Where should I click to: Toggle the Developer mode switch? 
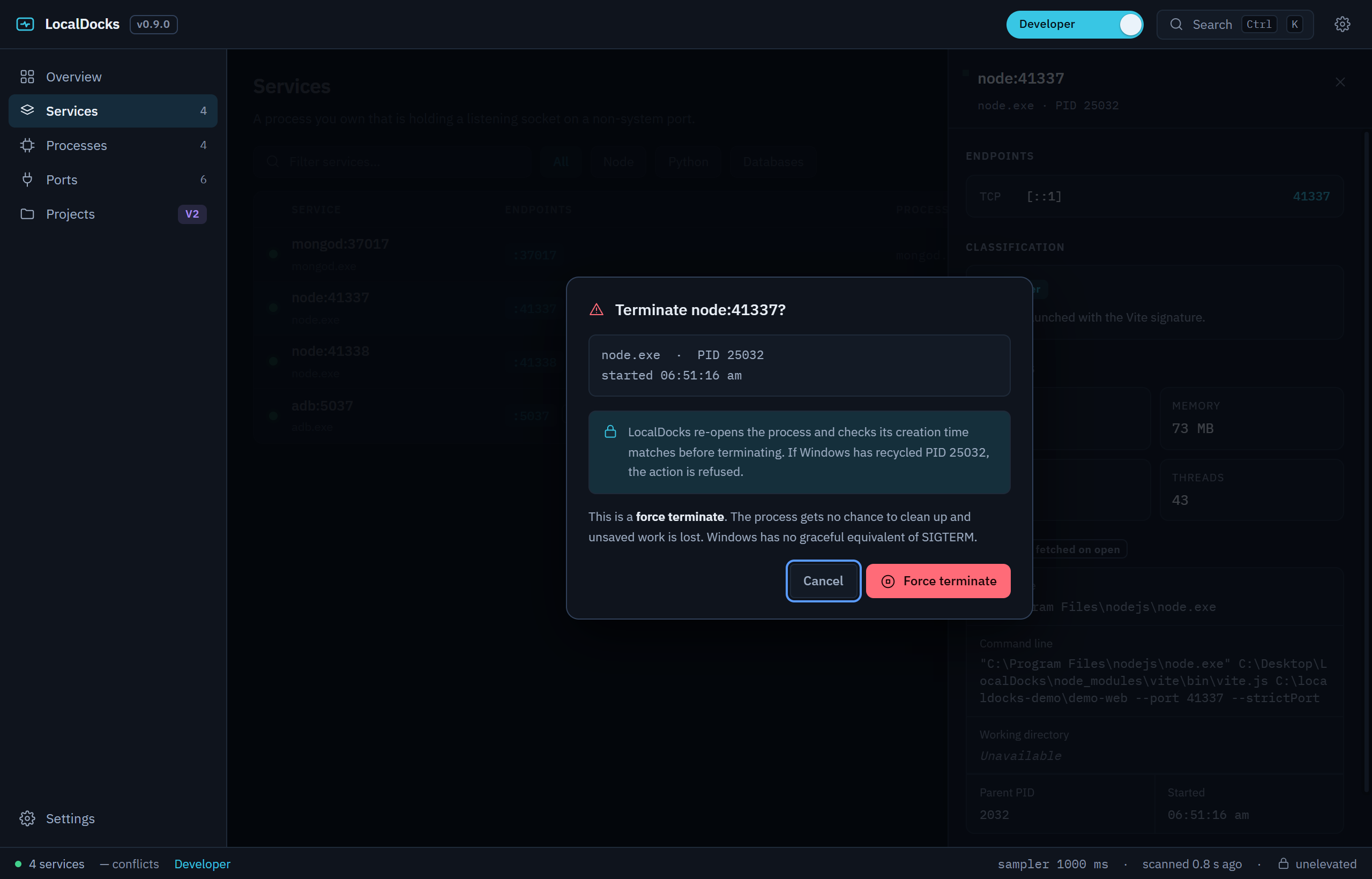1074,24
